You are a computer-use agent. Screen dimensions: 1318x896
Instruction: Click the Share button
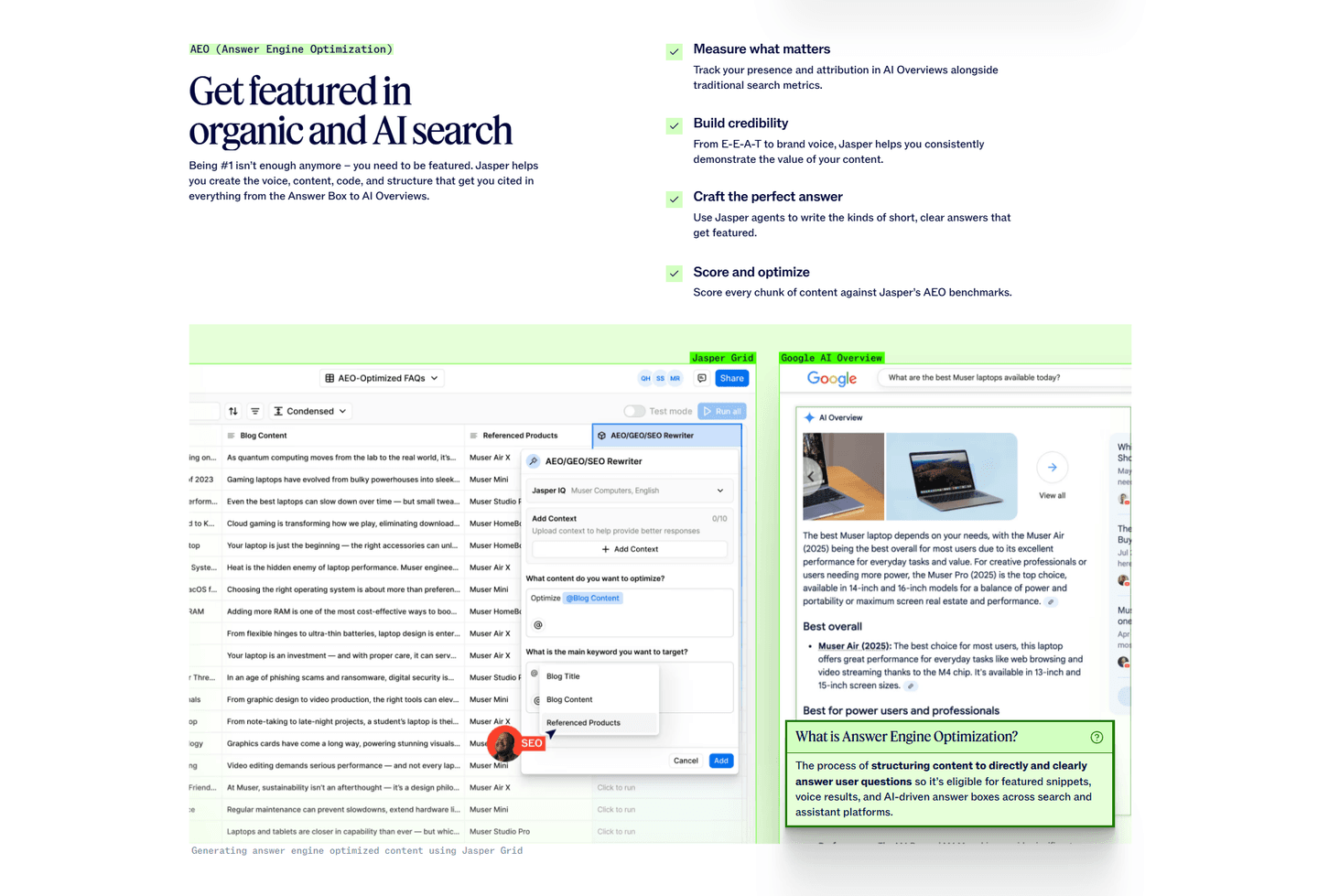(x=732, y=378)
